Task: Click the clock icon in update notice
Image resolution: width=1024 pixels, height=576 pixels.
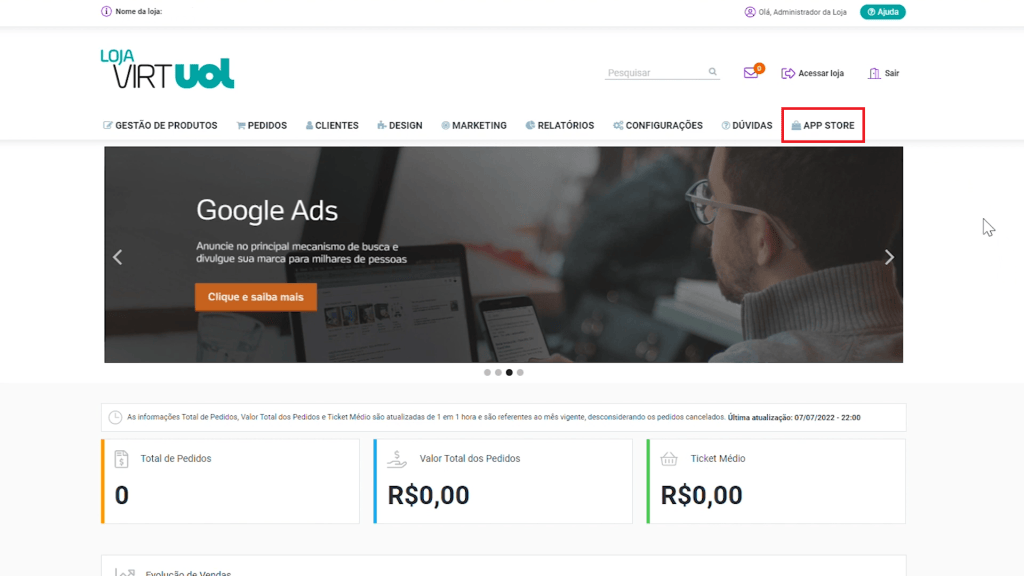Action: 115,417
